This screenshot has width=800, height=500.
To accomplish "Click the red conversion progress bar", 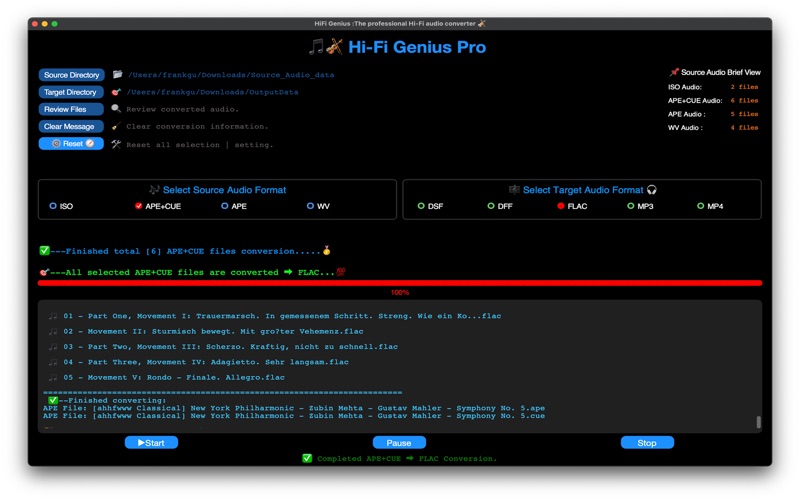I will (399, 283).
